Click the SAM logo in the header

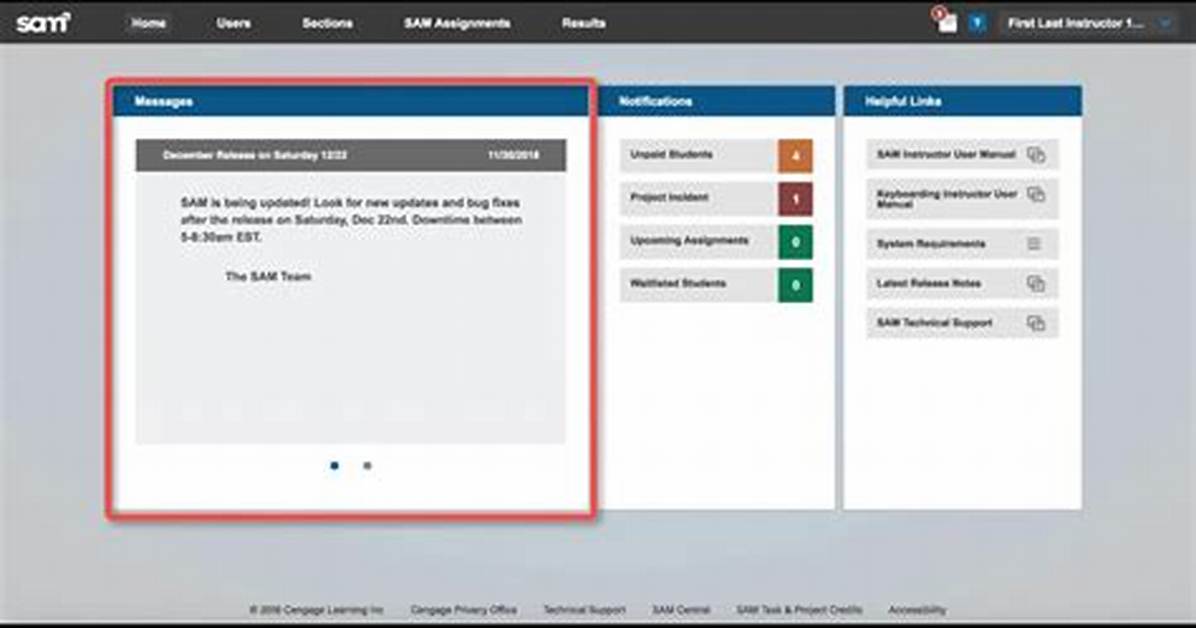click(x=43, y=23)
